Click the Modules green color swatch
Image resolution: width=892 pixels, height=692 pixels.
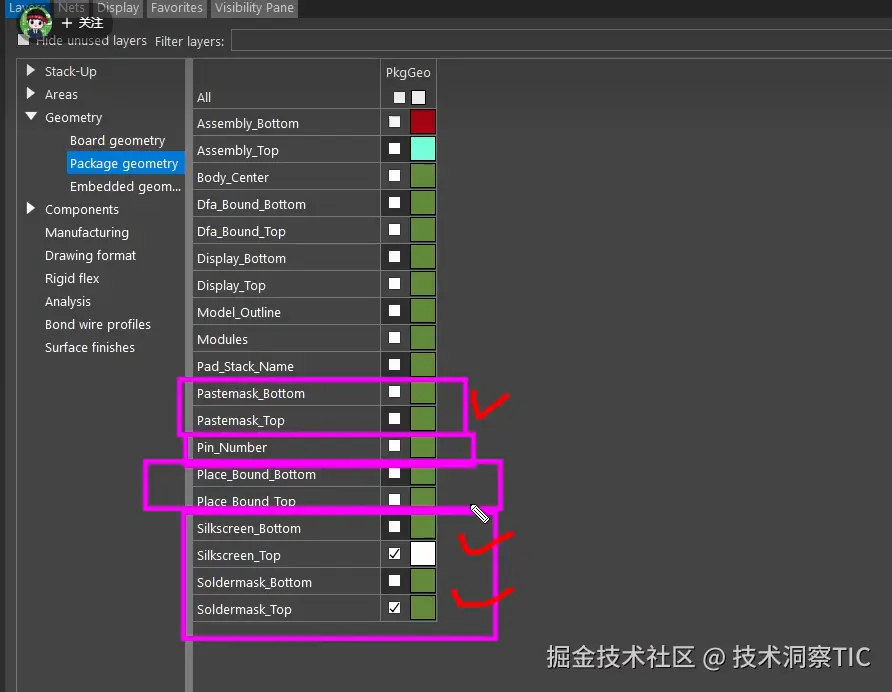(x=423, y=338)
